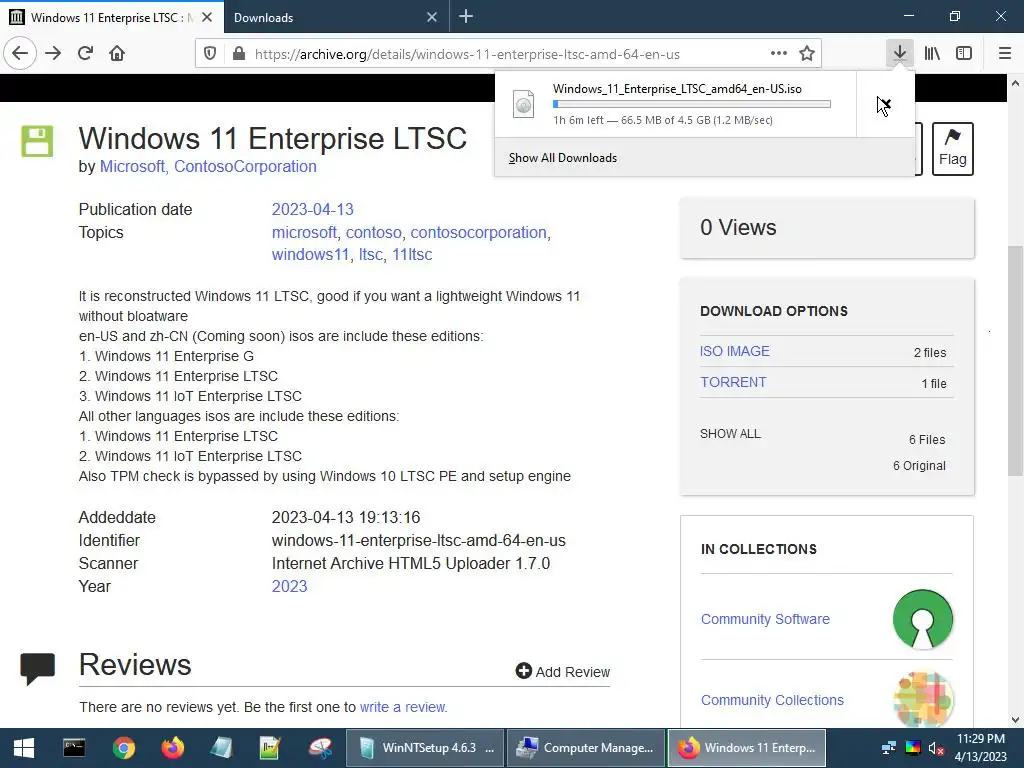Open Community Collections thumbnail image
Screen dimensions: 1024x768
[x=923, y=699]
